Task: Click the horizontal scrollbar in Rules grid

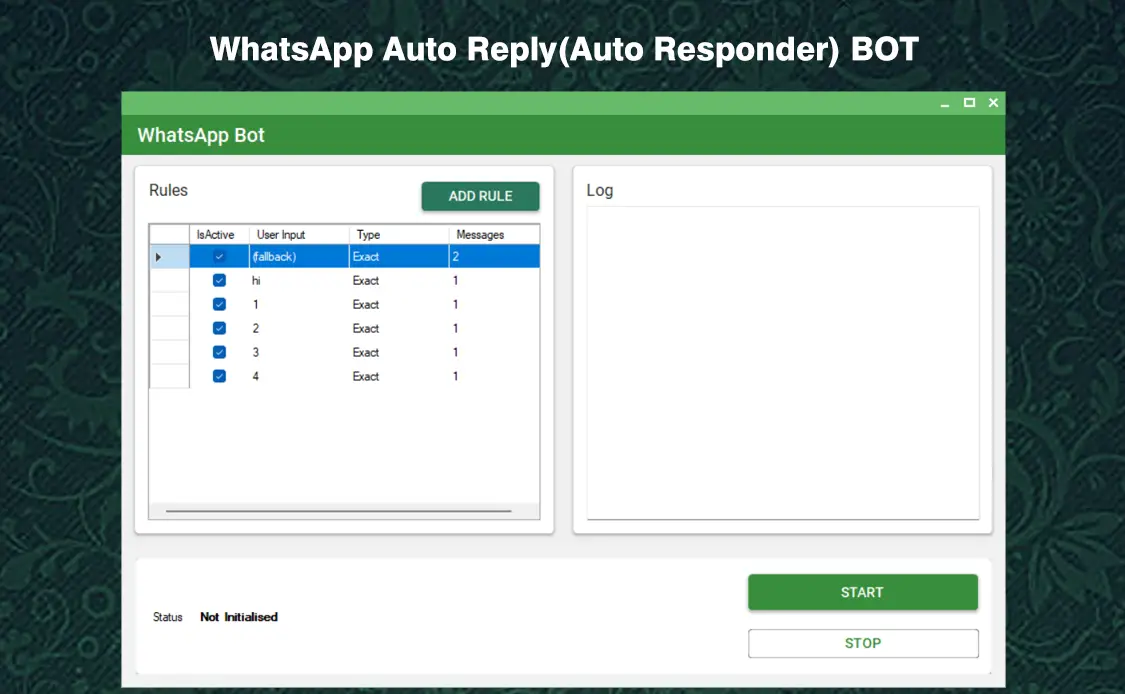Action: click(x=338, y=511)
